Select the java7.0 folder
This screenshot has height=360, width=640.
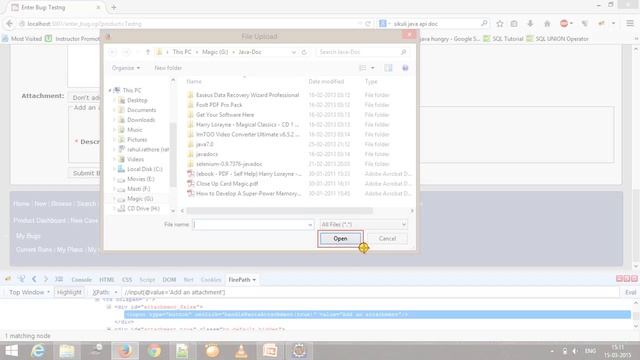[204, 144]
